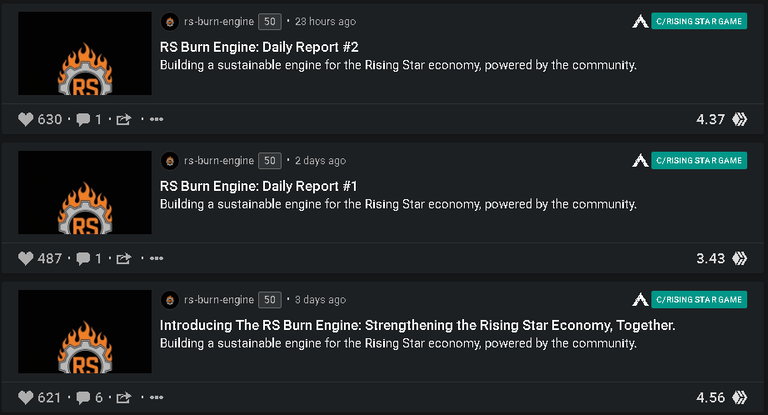Viewport: 768px width, 415px height.
Task: Click the author avatar on Daily Report #2
Action: point(170,22)
